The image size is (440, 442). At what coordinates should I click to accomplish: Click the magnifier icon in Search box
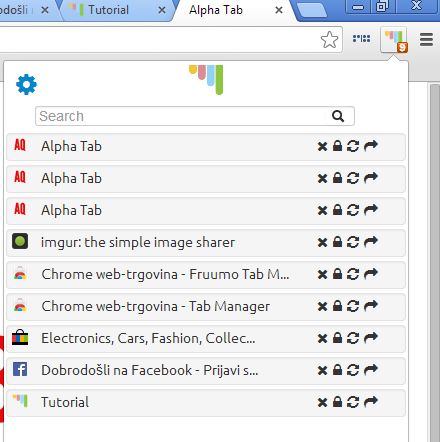click(338, 116)
